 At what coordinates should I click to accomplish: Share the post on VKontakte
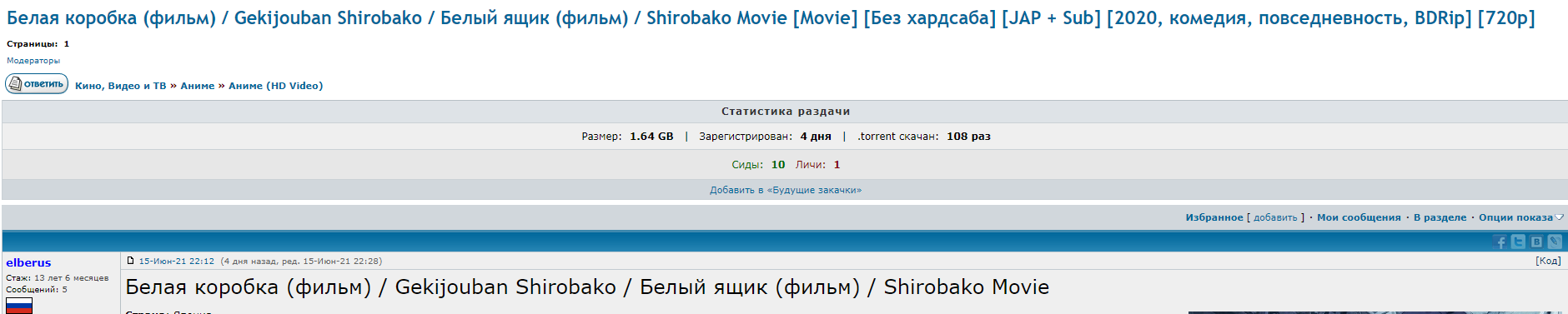1536,242
